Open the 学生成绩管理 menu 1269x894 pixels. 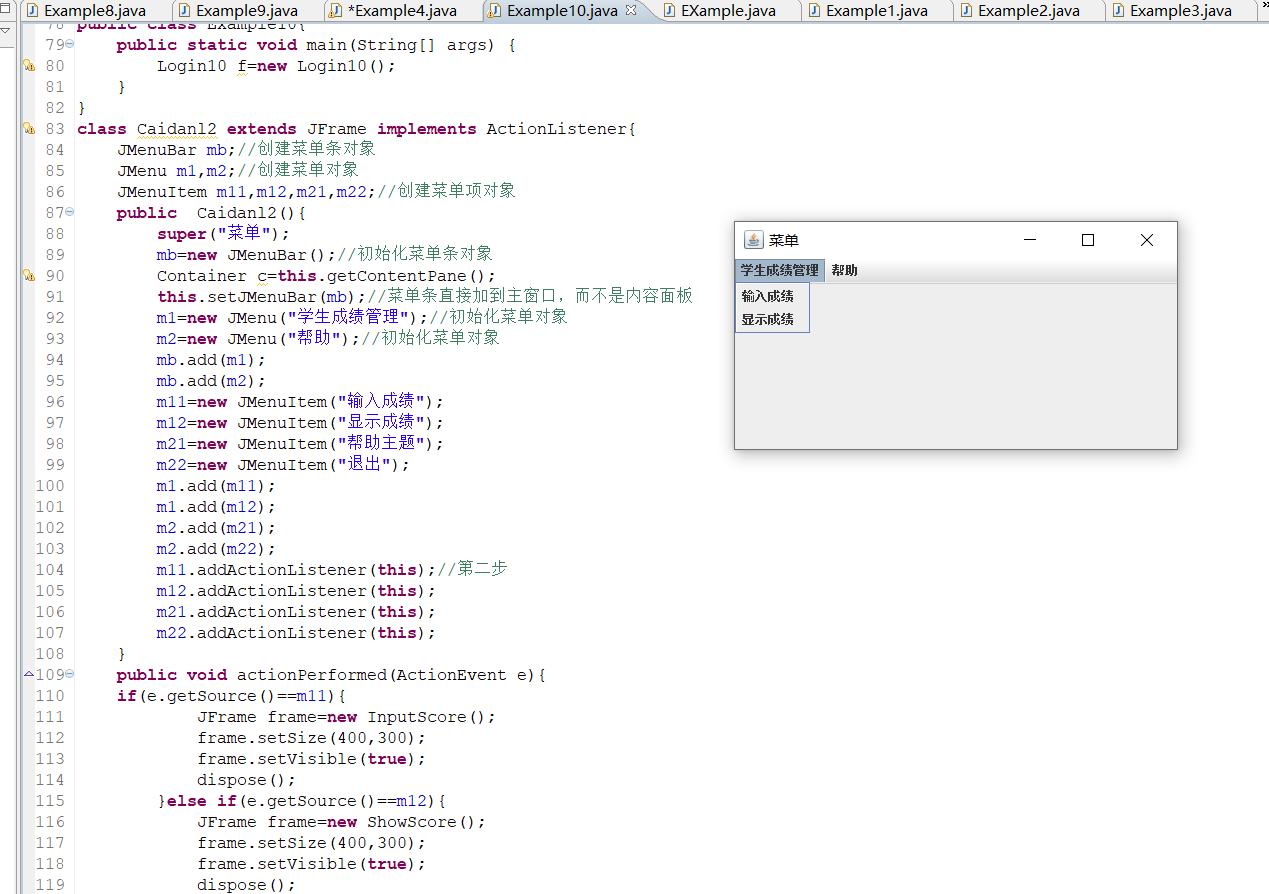click(779, 271)
